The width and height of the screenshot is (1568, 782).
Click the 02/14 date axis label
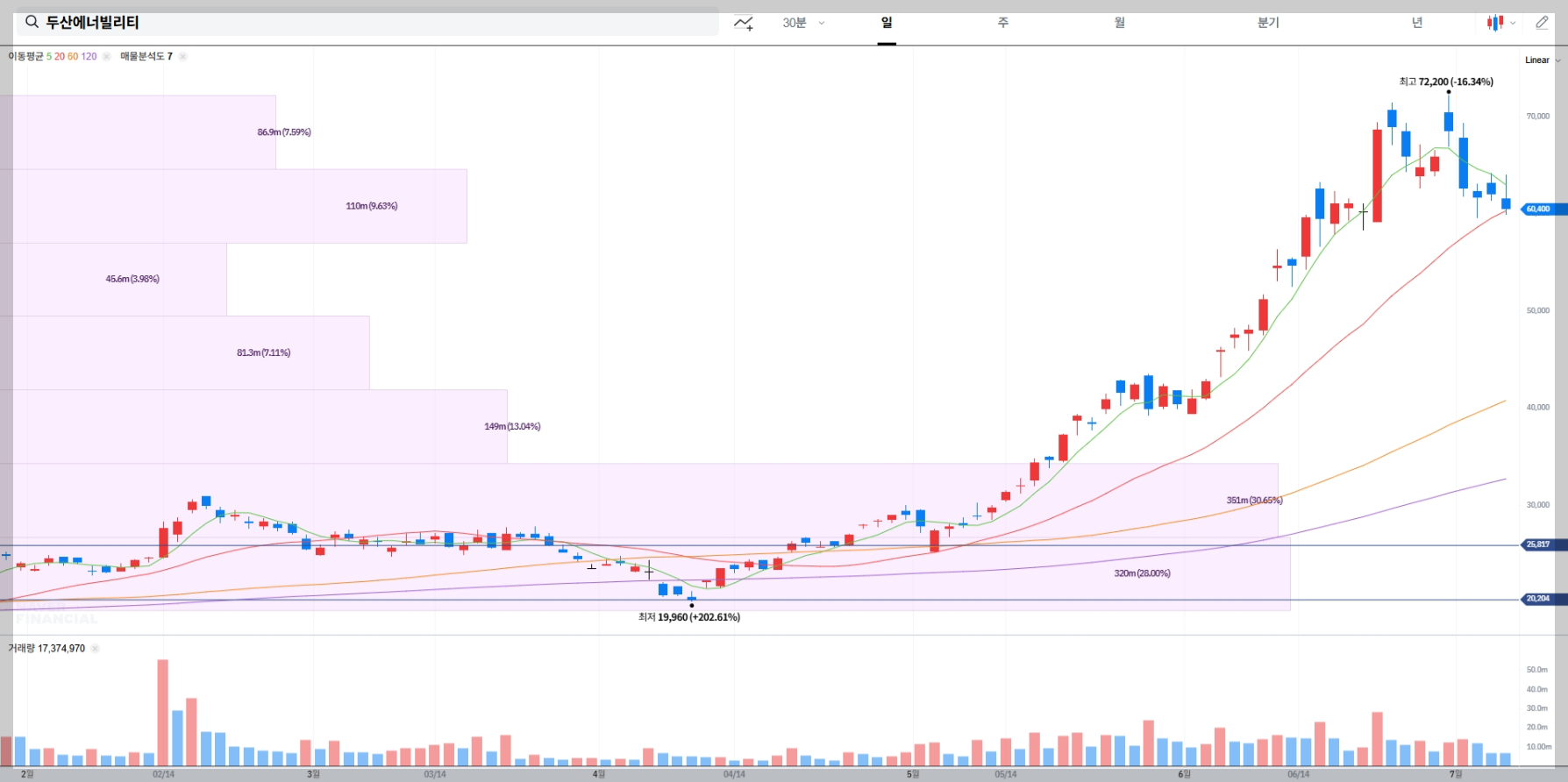163,774
